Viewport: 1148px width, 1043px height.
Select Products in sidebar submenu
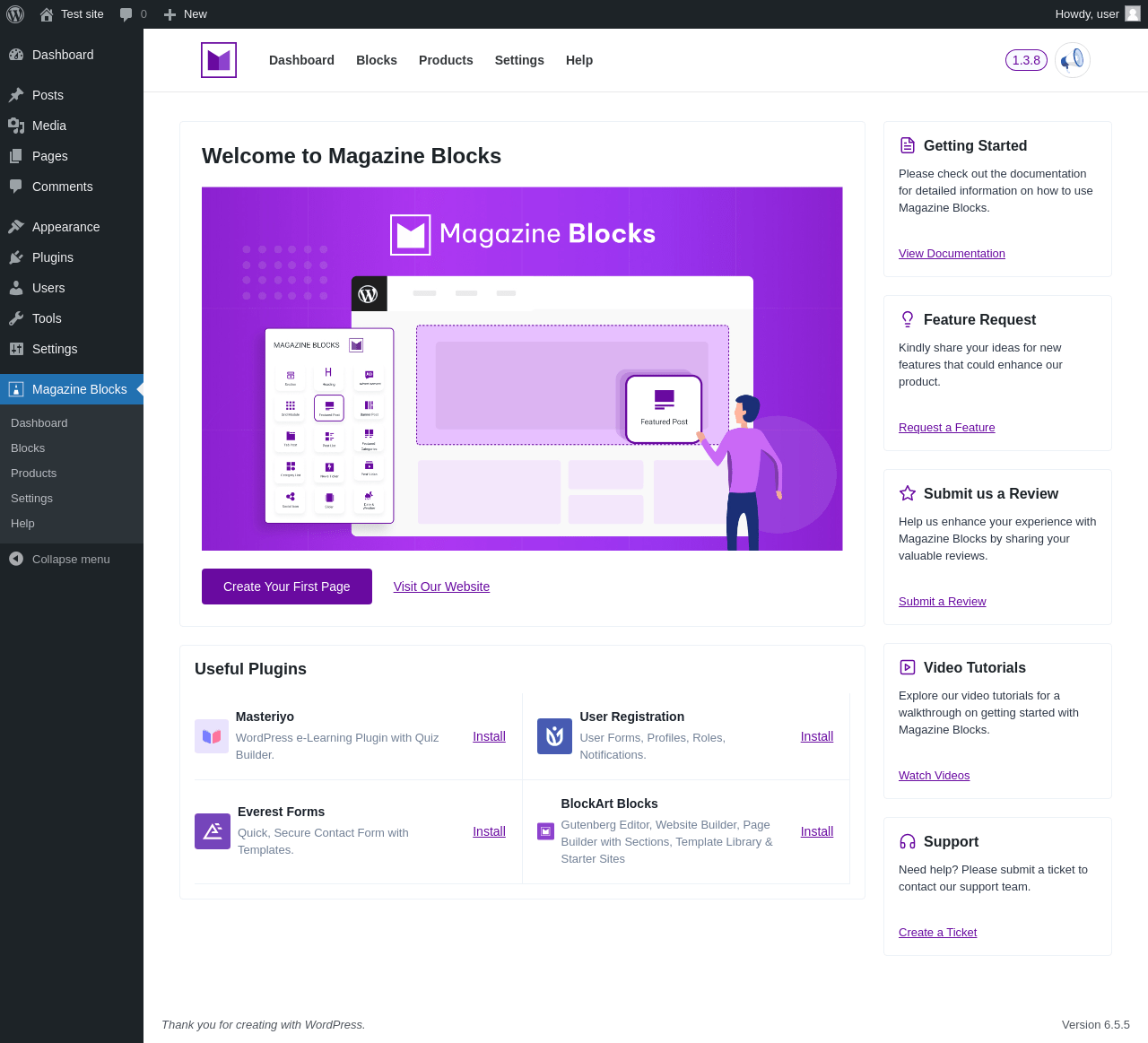33,474
